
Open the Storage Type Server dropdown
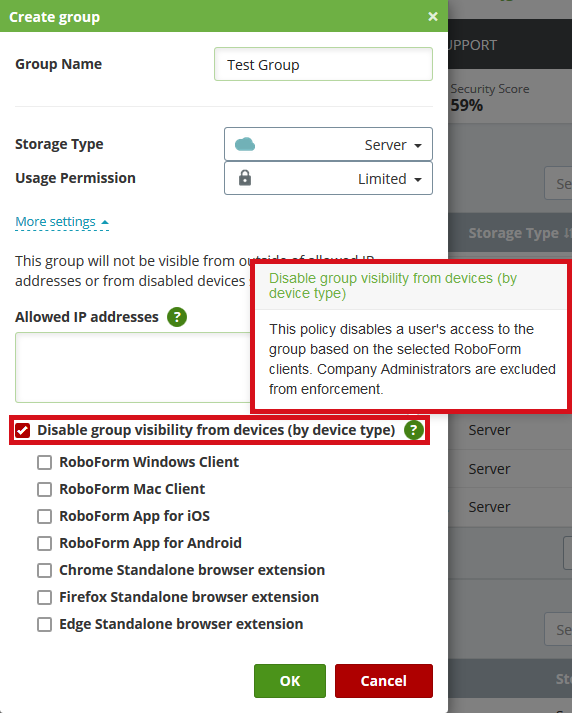click(328, 145)
